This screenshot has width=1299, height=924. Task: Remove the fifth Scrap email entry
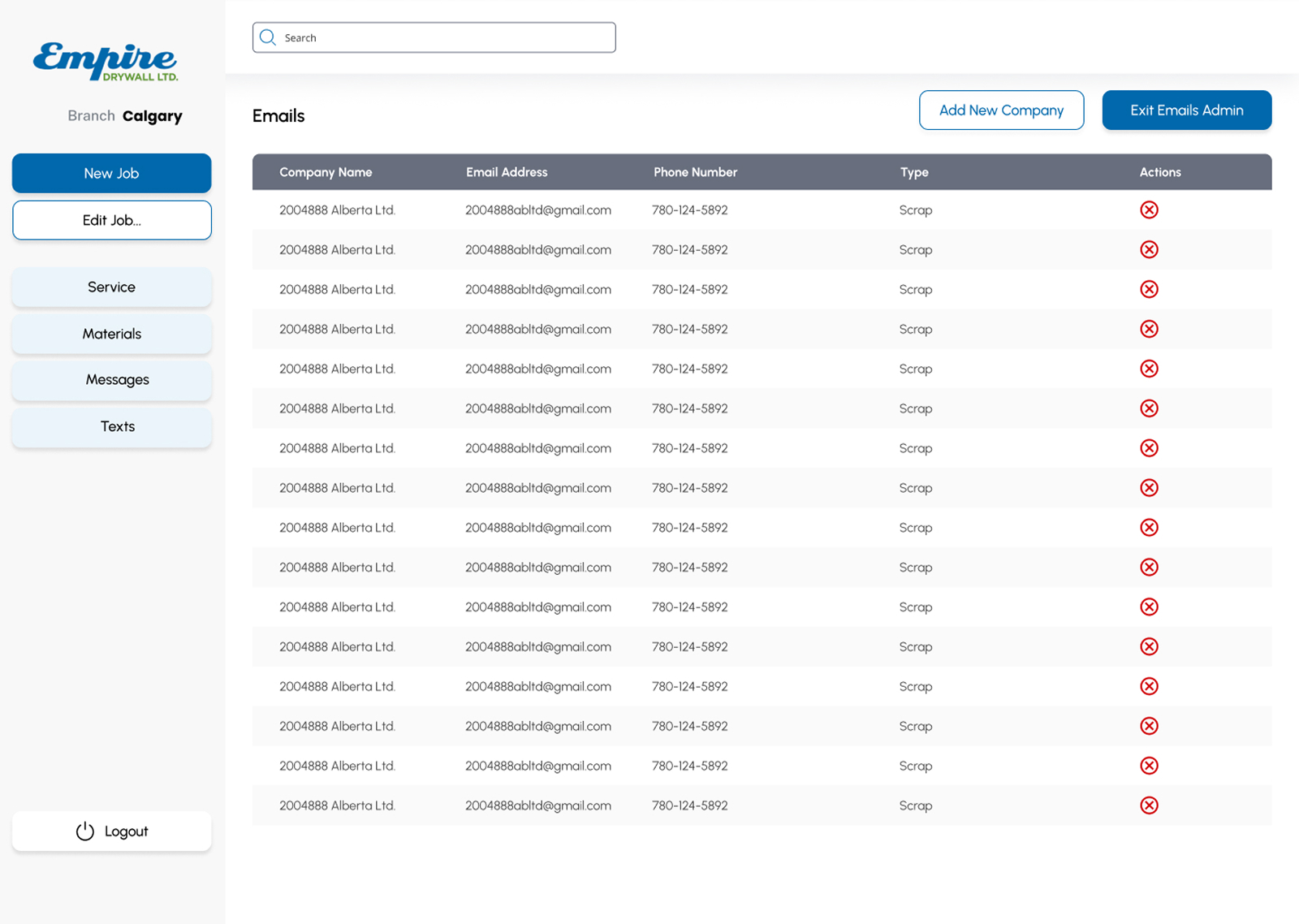pyautogui.click(x=1149, y=369)
